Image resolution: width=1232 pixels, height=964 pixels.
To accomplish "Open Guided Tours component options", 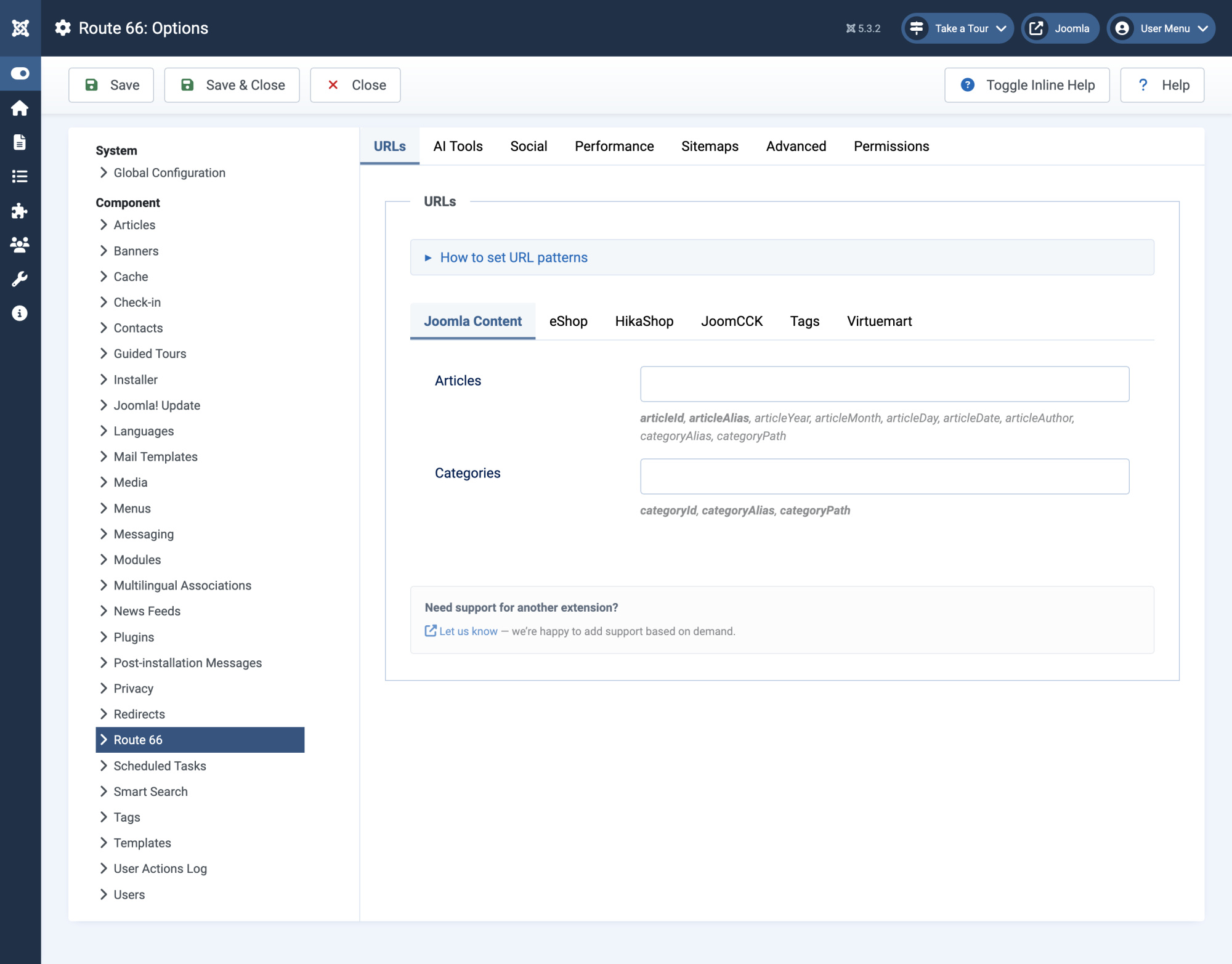I will click(x=150, y=354).
